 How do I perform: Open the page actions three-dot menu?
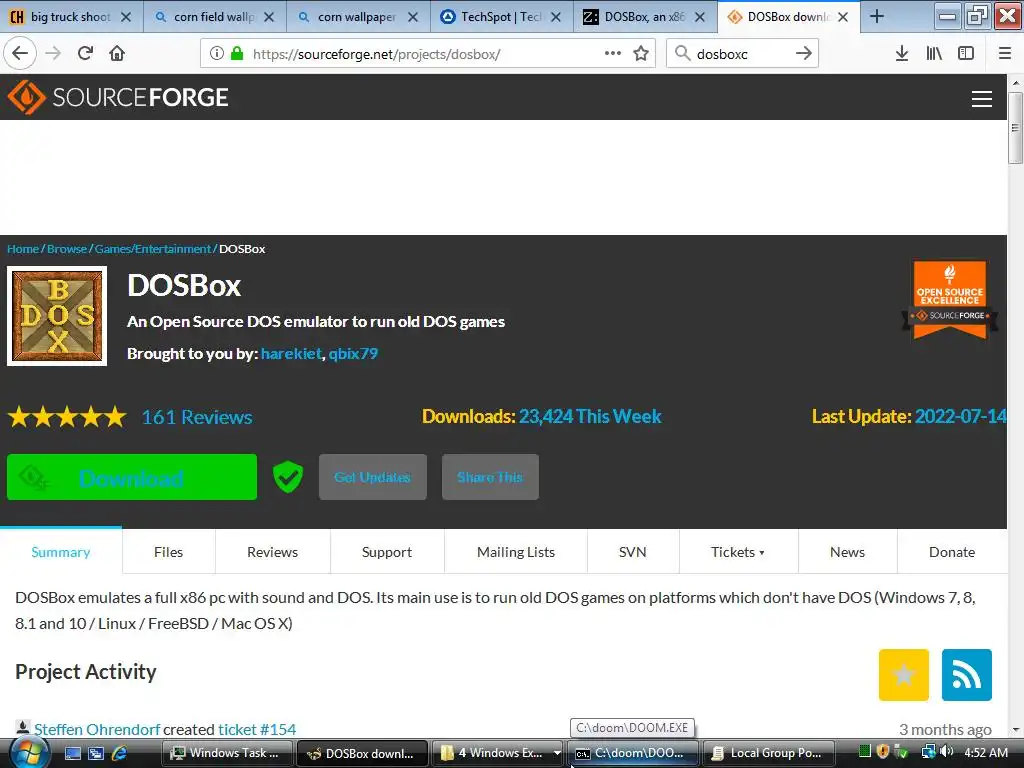point(613,54)
